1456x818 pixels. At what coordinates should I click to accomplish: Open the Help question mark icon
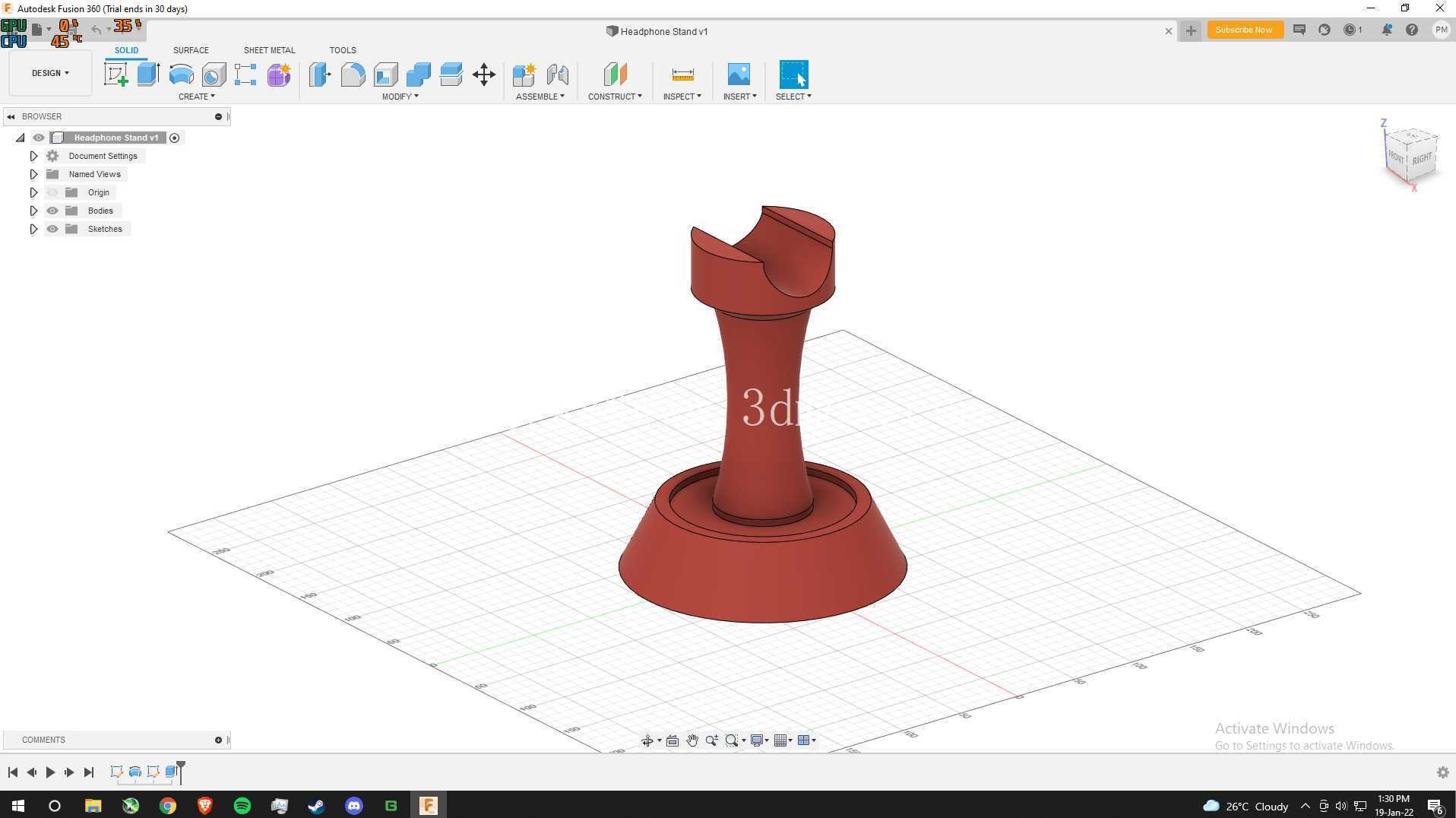(x=1411, y=30)
